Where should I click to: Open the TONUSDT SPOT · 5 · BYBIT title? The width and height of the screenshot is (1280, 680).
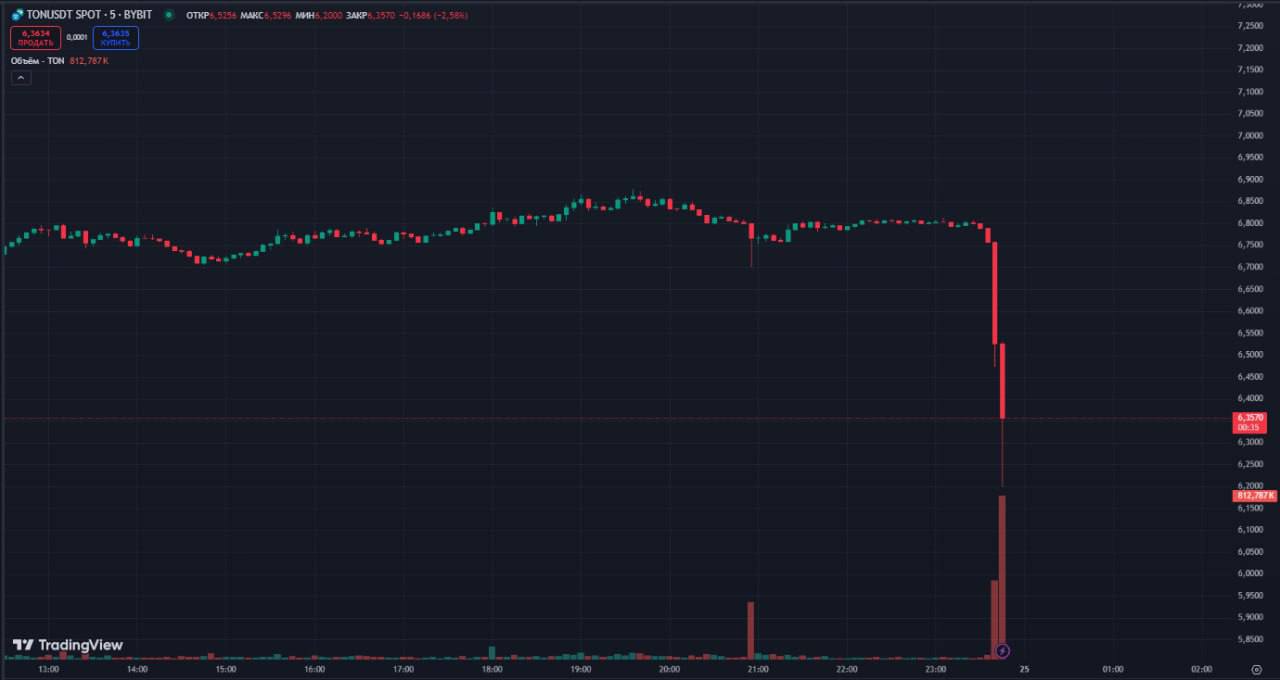(89, 15)
